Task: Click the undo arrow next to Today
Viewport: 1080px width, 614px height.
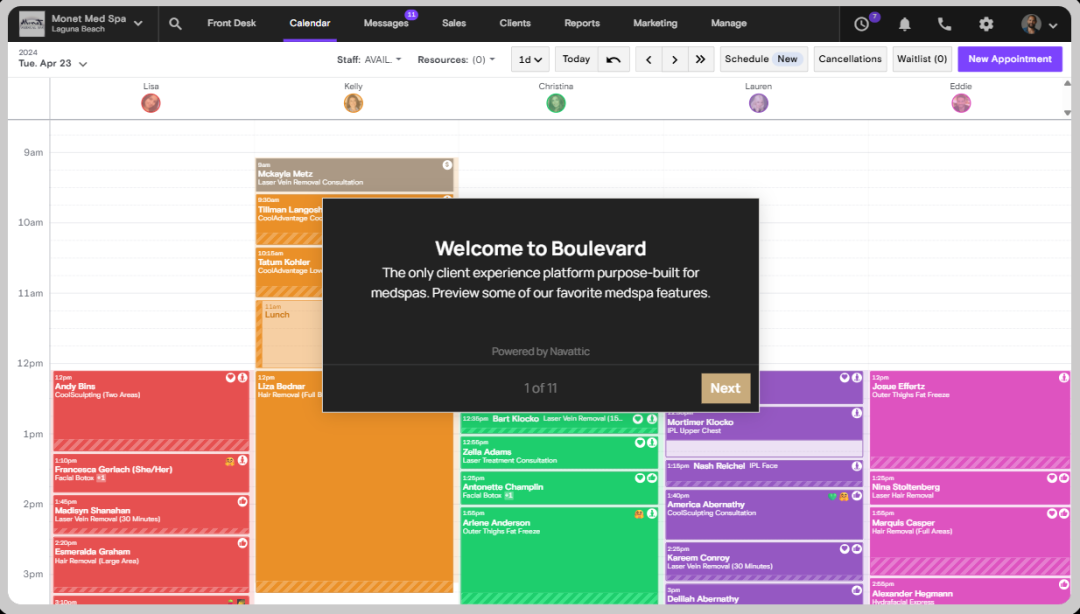Action: tap(613, 60)
